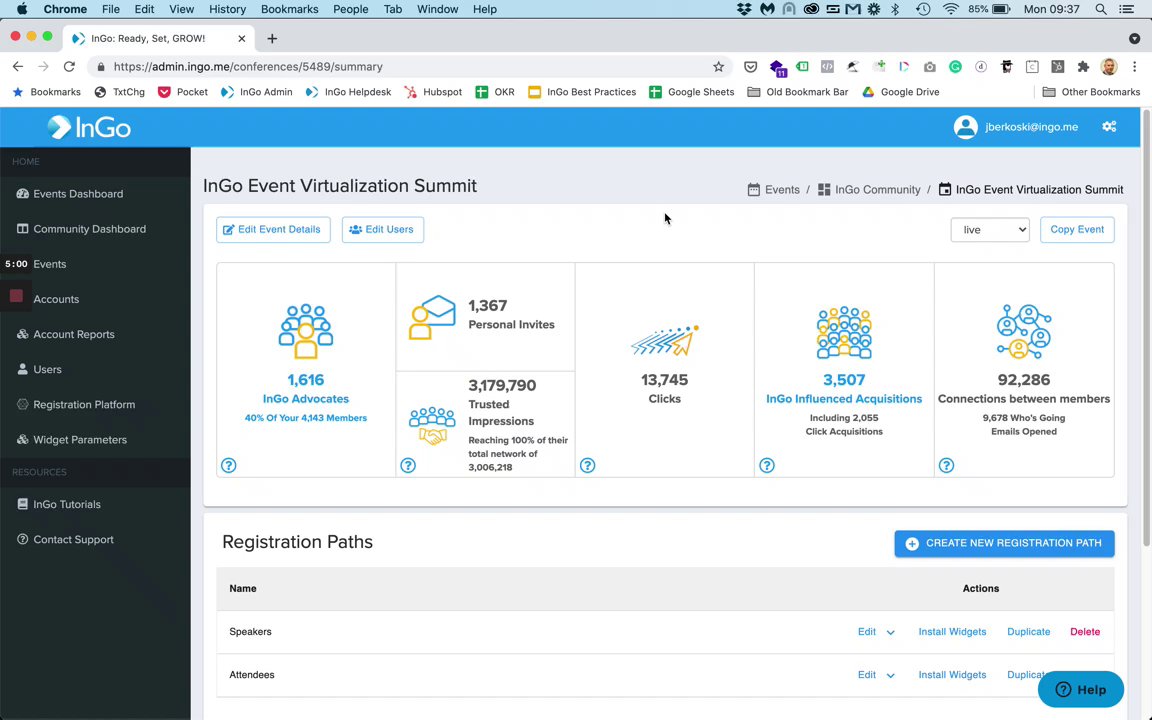Click Create New Registration Path button
This screenshot has width=1152, height=720.
point(1004,544)
